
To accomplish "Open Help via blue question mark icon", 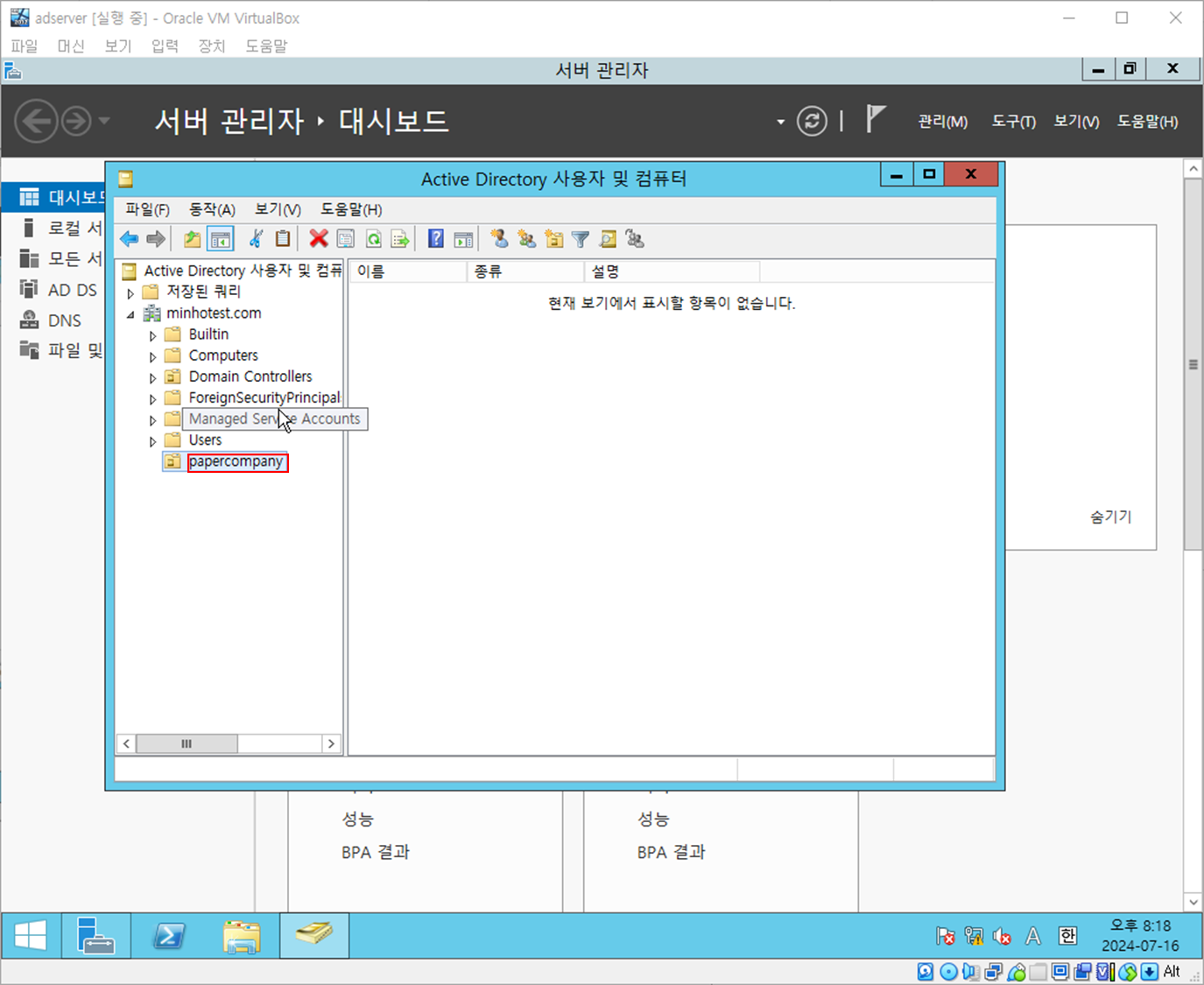I will pos(436,239).
